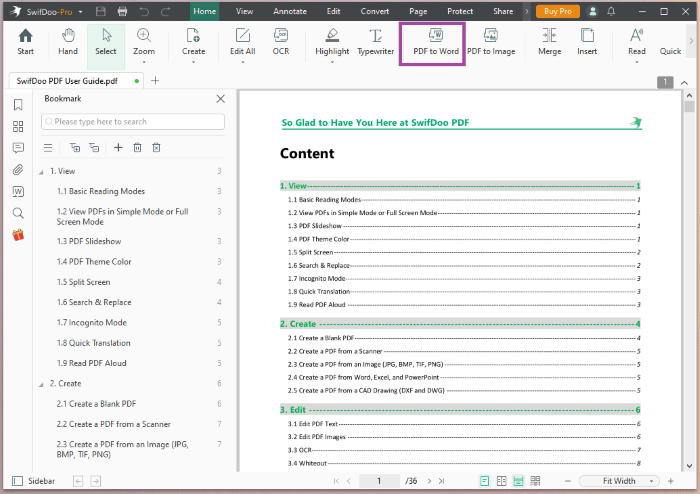700x494 pixels.
Task: Open the Merge PDF tool
Action: pyautogui.click(x=549, y=42)
